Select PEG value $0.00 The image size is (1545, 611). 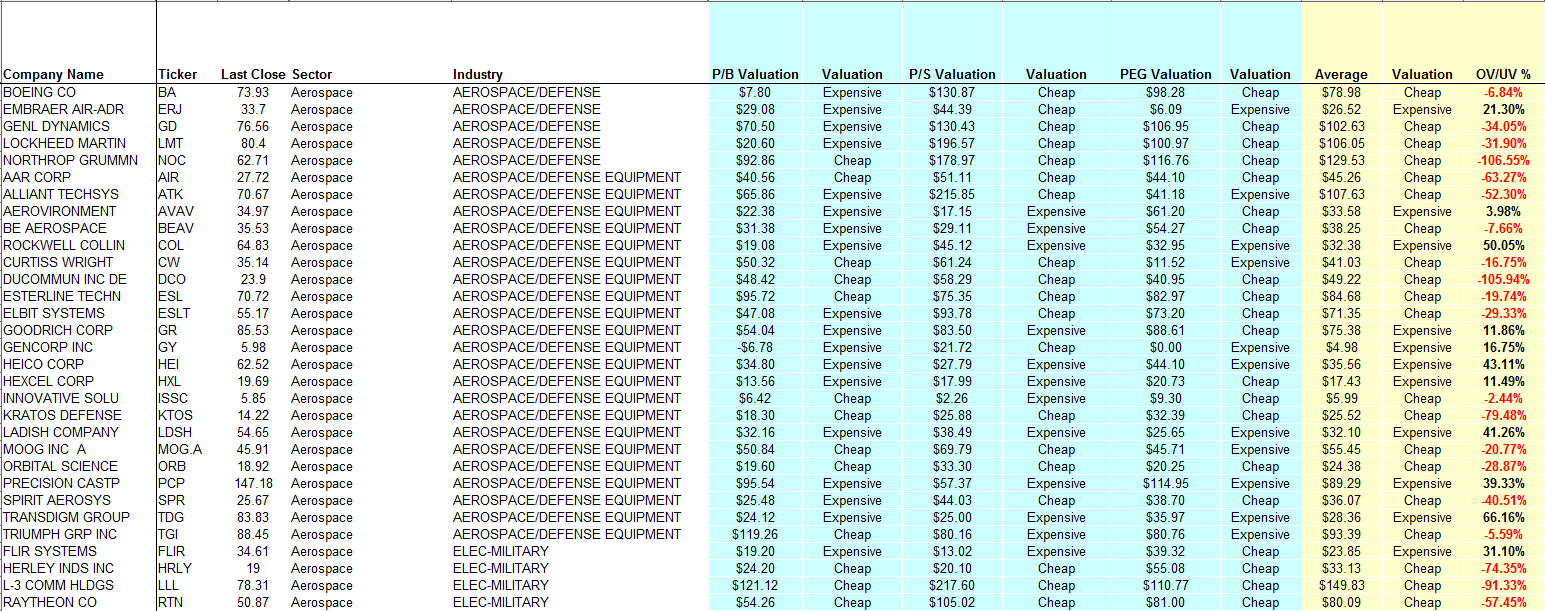coord(1165,347)
